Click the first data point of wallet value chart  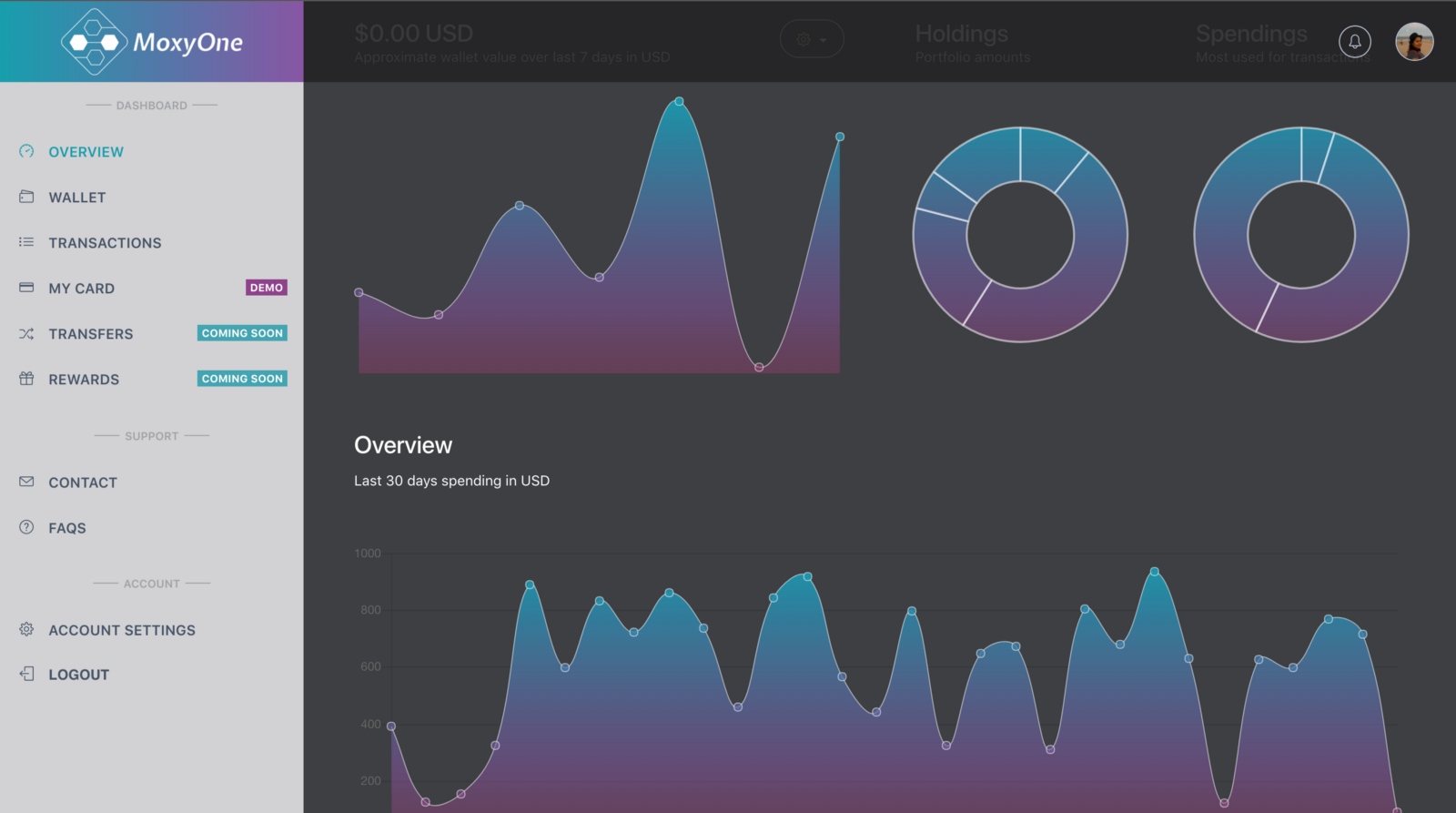pos(359,292)
